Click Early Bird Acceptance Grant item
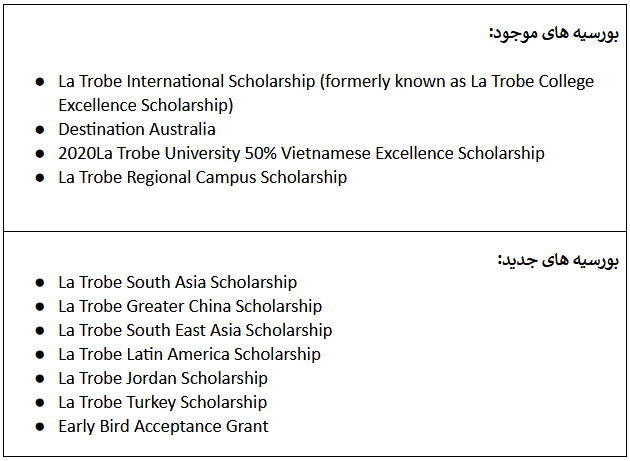Viewport: 630px width, 461px height. coord(163,426)
